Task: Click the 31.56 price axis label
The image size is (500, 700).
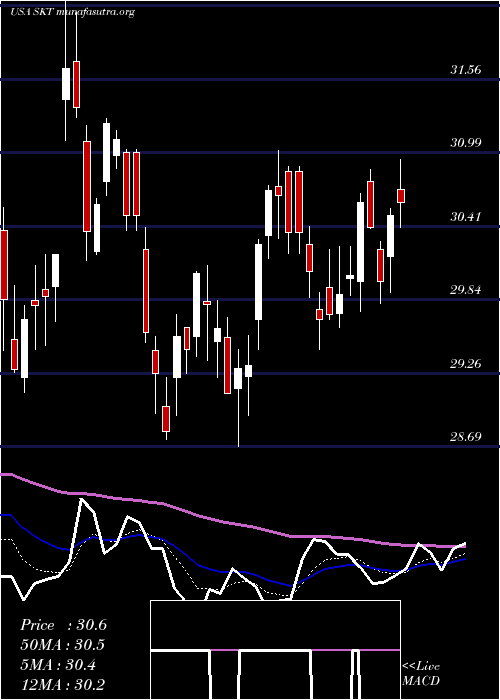Action: point(466,70)
